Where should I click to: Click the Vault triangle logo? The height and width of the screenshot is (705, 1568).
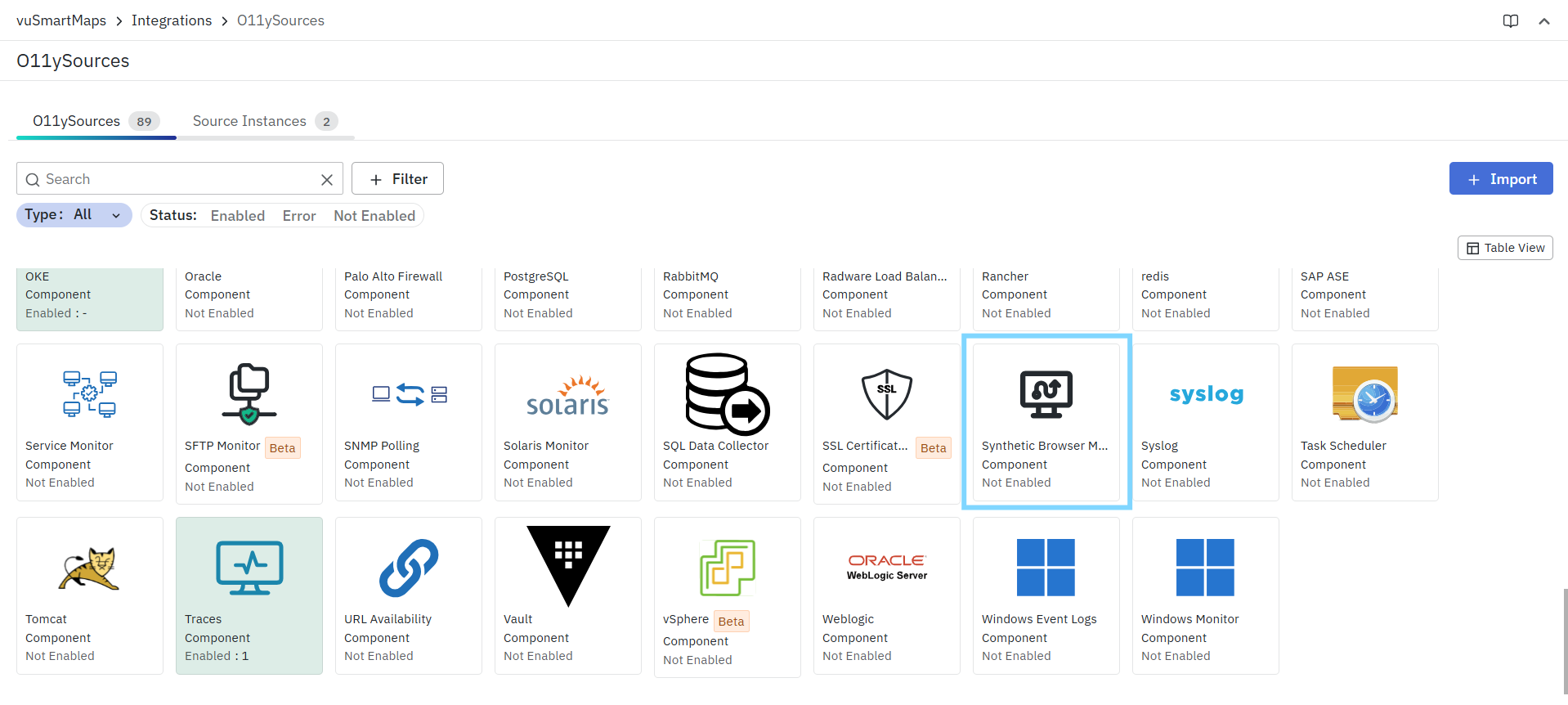[x=568, y=564]
